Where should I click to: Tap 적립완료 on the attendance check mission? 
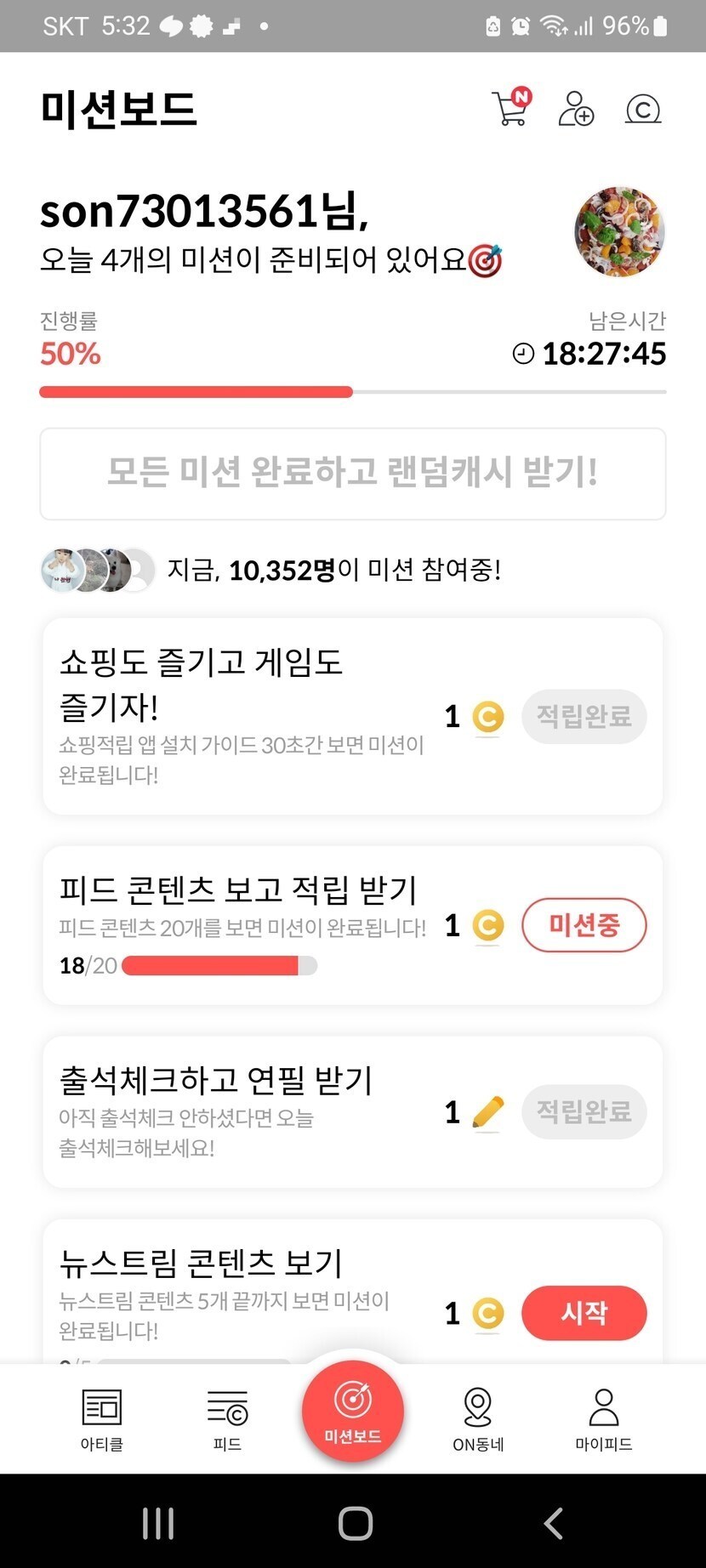[584, 1111]
